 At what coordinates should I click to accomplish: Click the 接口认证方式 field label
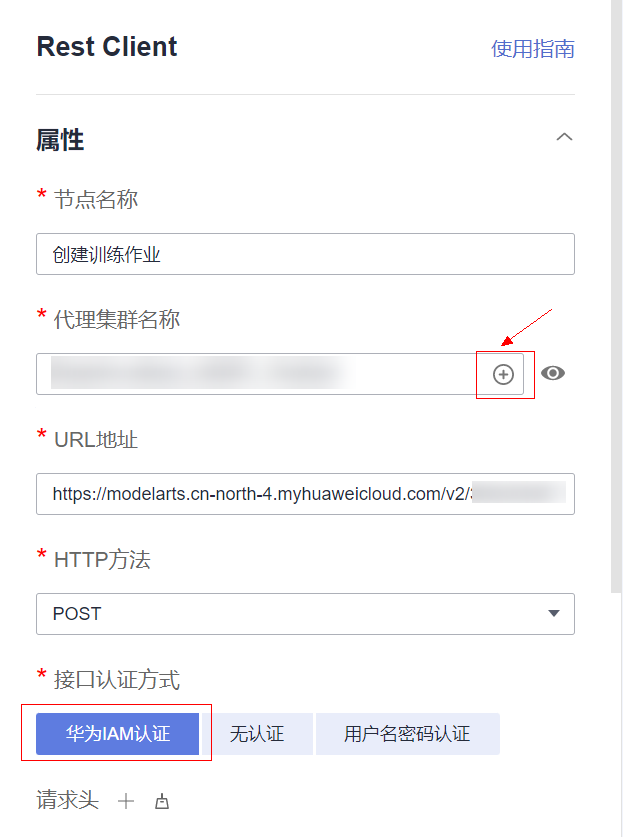click(117, 680)
